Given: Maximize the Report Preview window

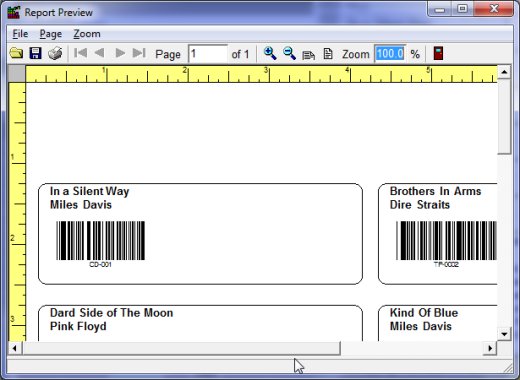Looking at the screenshot, I should pyautogui.click(x=462, y=8).
